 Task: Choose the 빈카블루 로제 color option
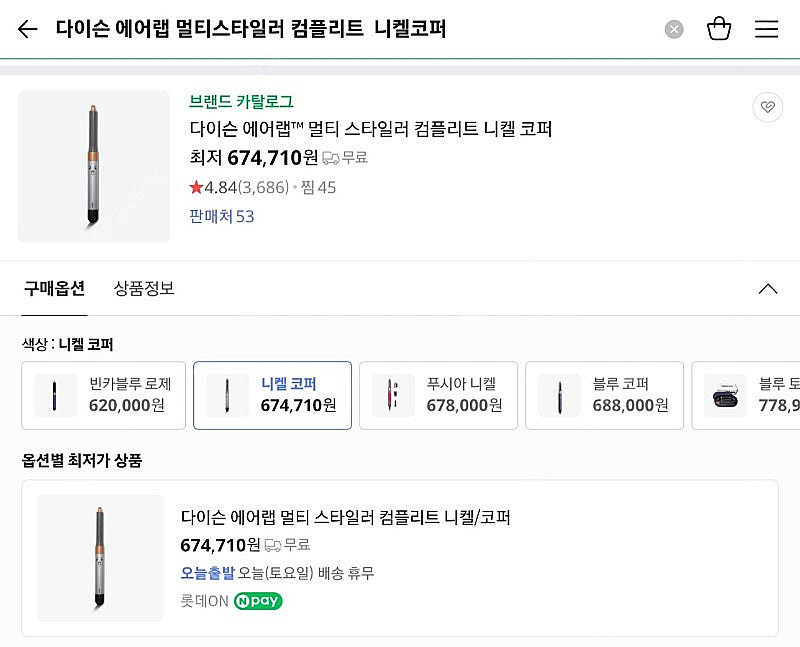tap(104, 395)
